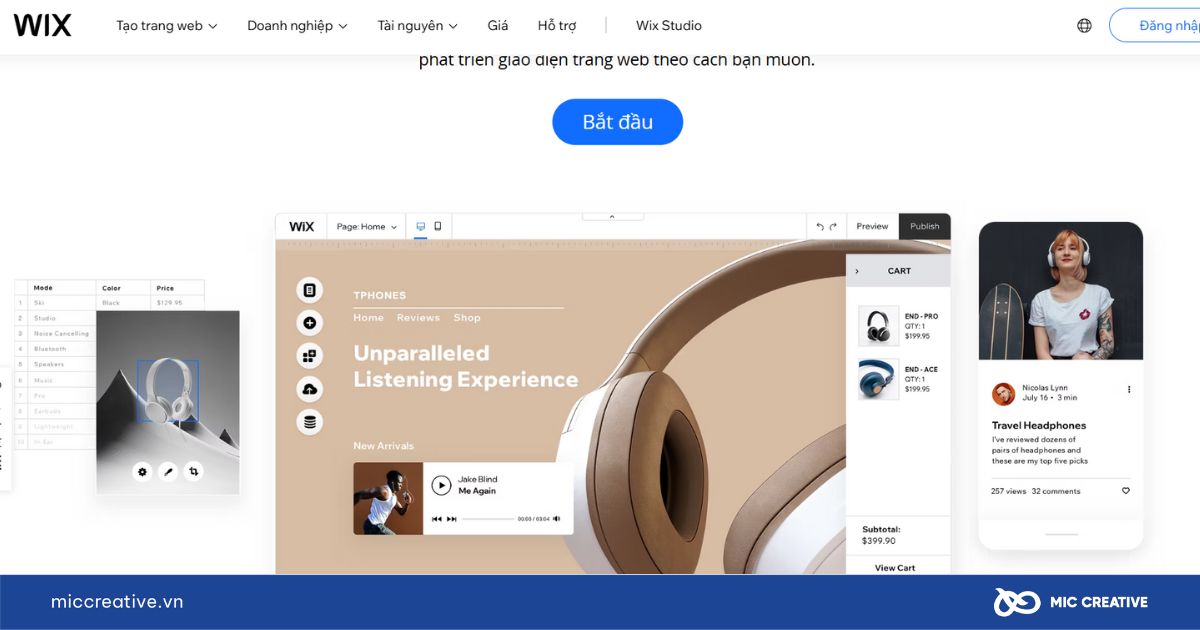Click the Color column header
The height and width of the screenshot is (630, 1200).
coord(111,288)
